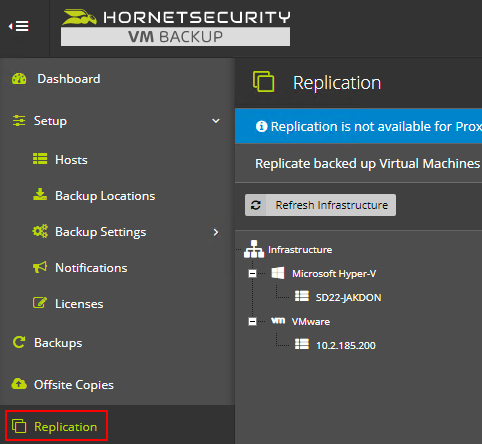Click the Backup Locations download icon
The width and height of the screenshot is (482, 444).
tap(40, 195)
